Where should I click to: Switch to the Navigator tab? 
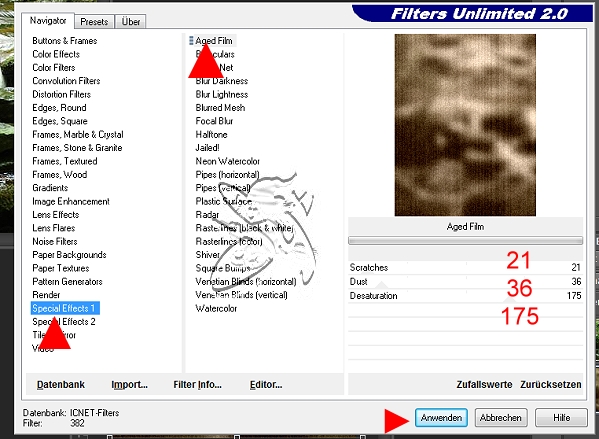pos(48,21)
